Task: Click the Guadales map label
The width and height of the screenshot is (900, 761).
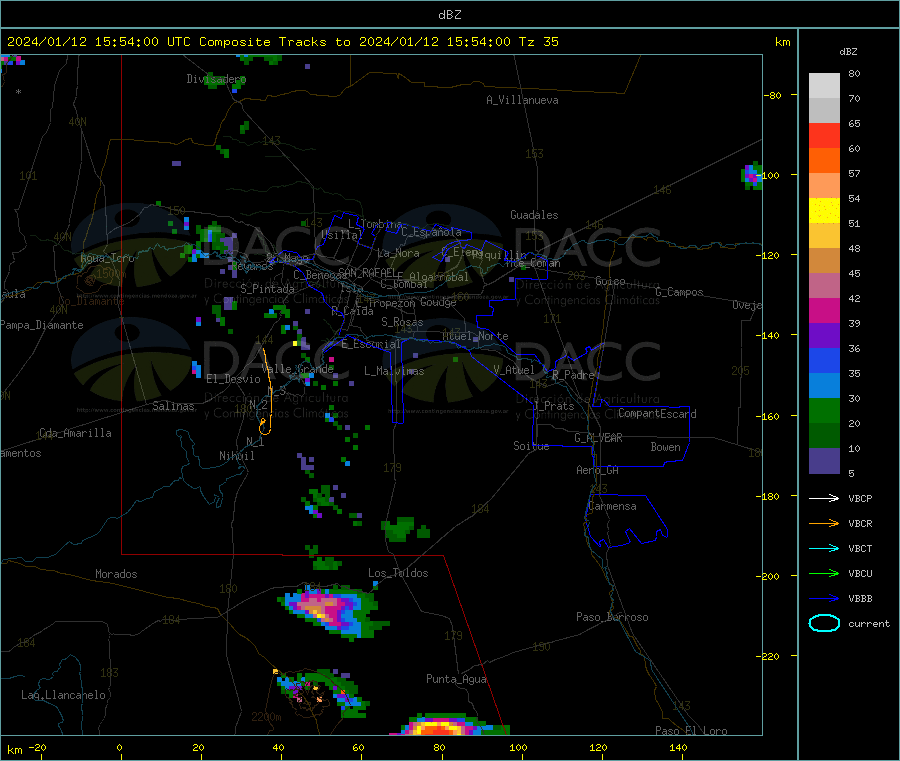Action: (x=534, y=215)
